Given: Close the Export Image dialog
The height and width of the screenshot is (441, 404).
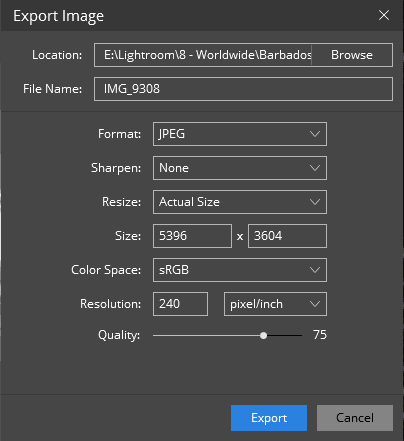Looking at the screenshot, I should point(384,15).
